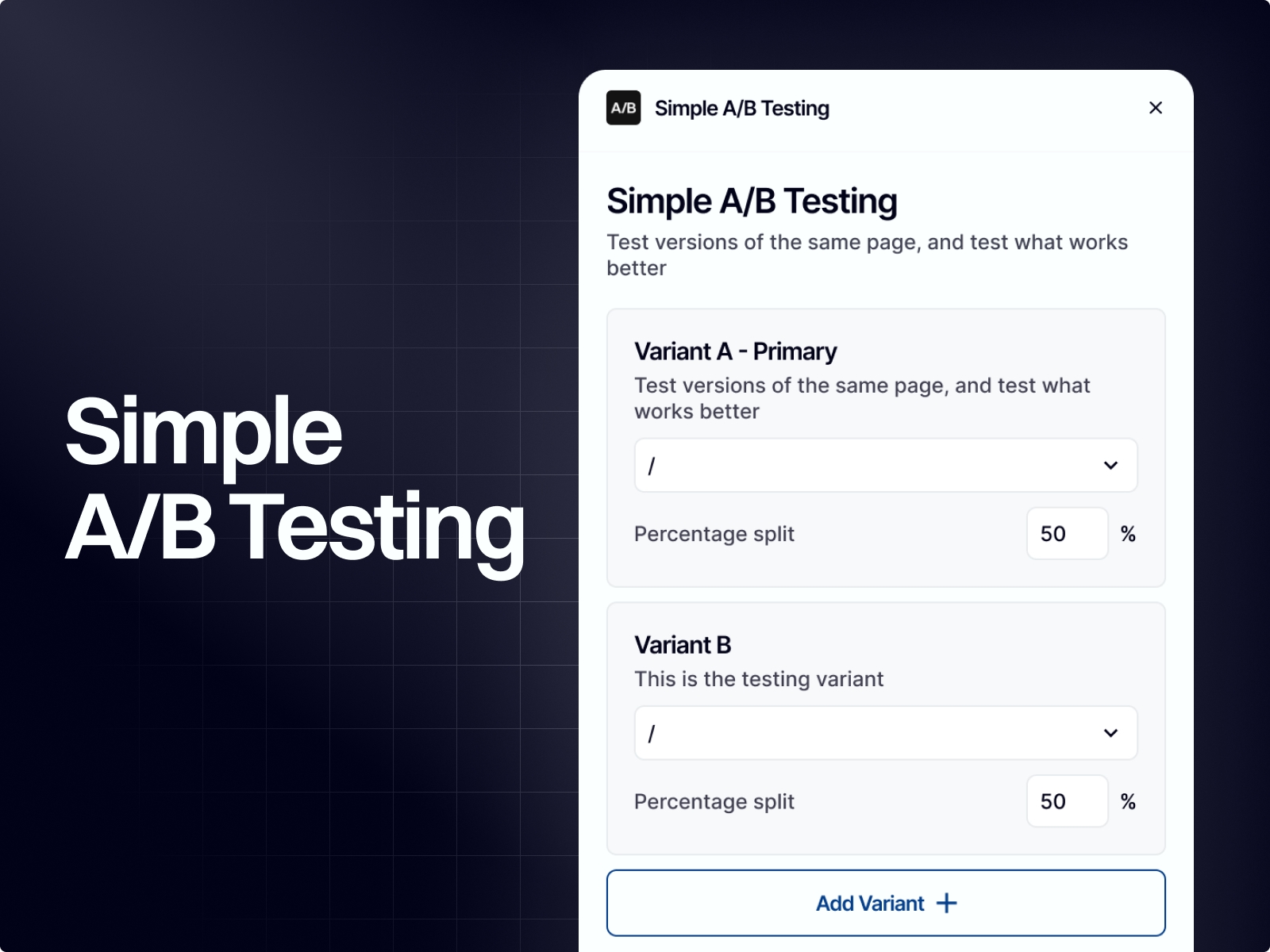Click the Percentage split label for Variant A

714,534
